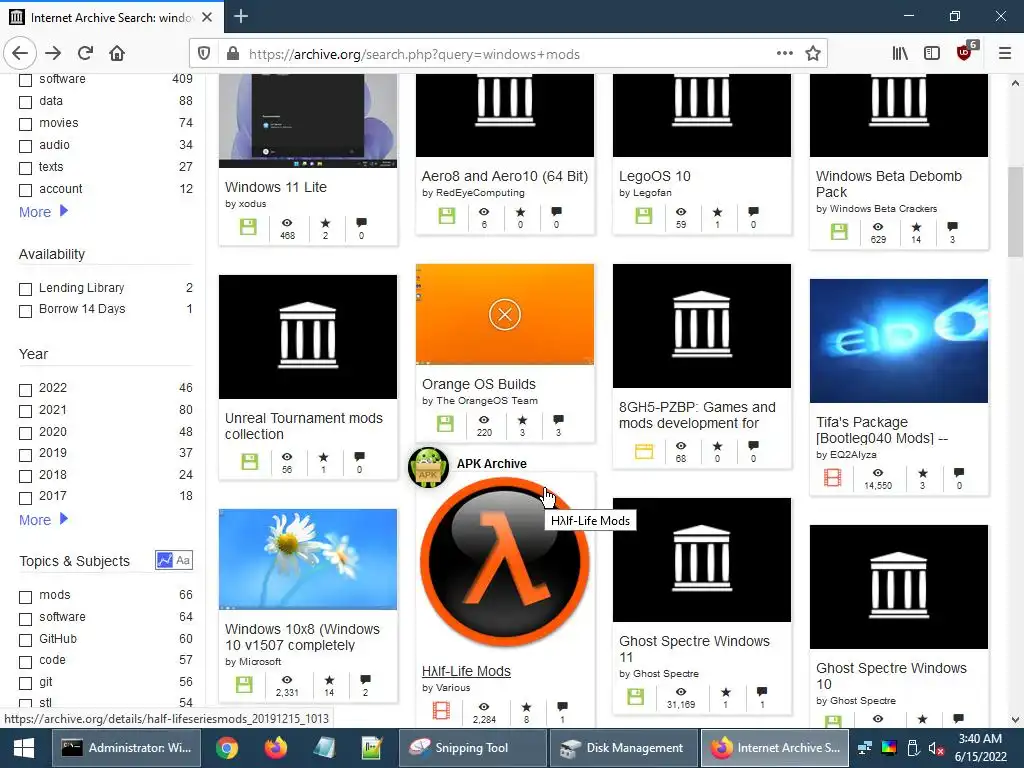Toggle the topics chart view icon

(165, 560)
